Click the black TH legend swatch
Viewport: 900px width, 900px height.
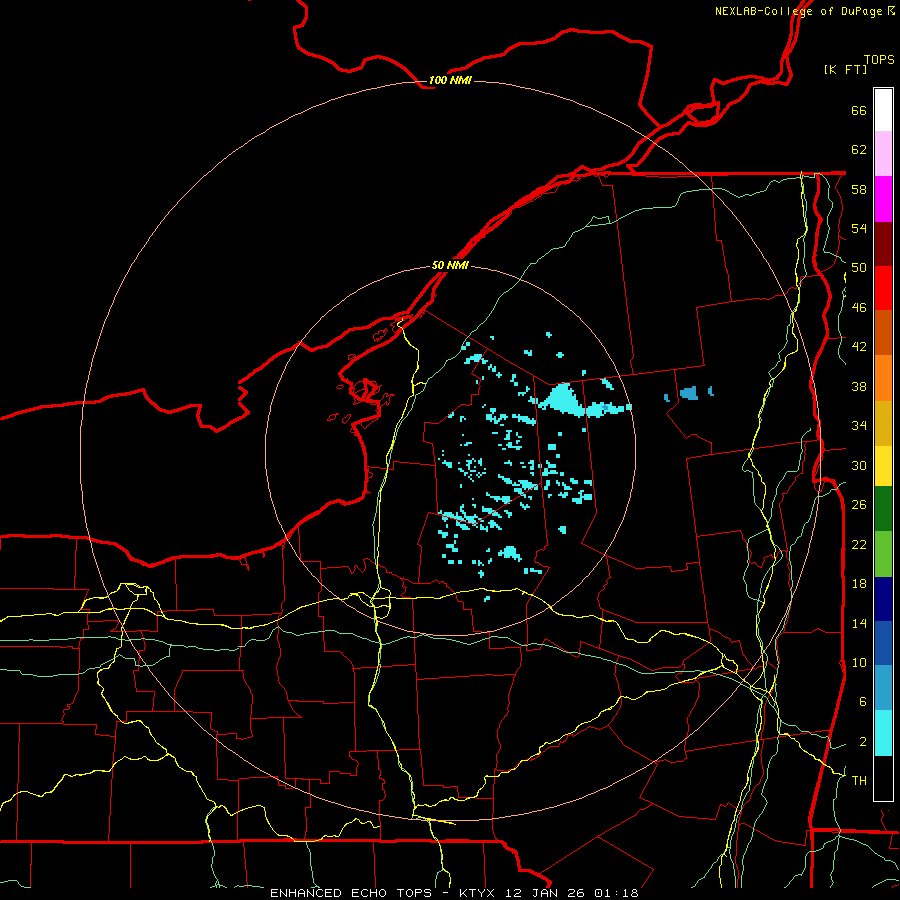(883, 778)
